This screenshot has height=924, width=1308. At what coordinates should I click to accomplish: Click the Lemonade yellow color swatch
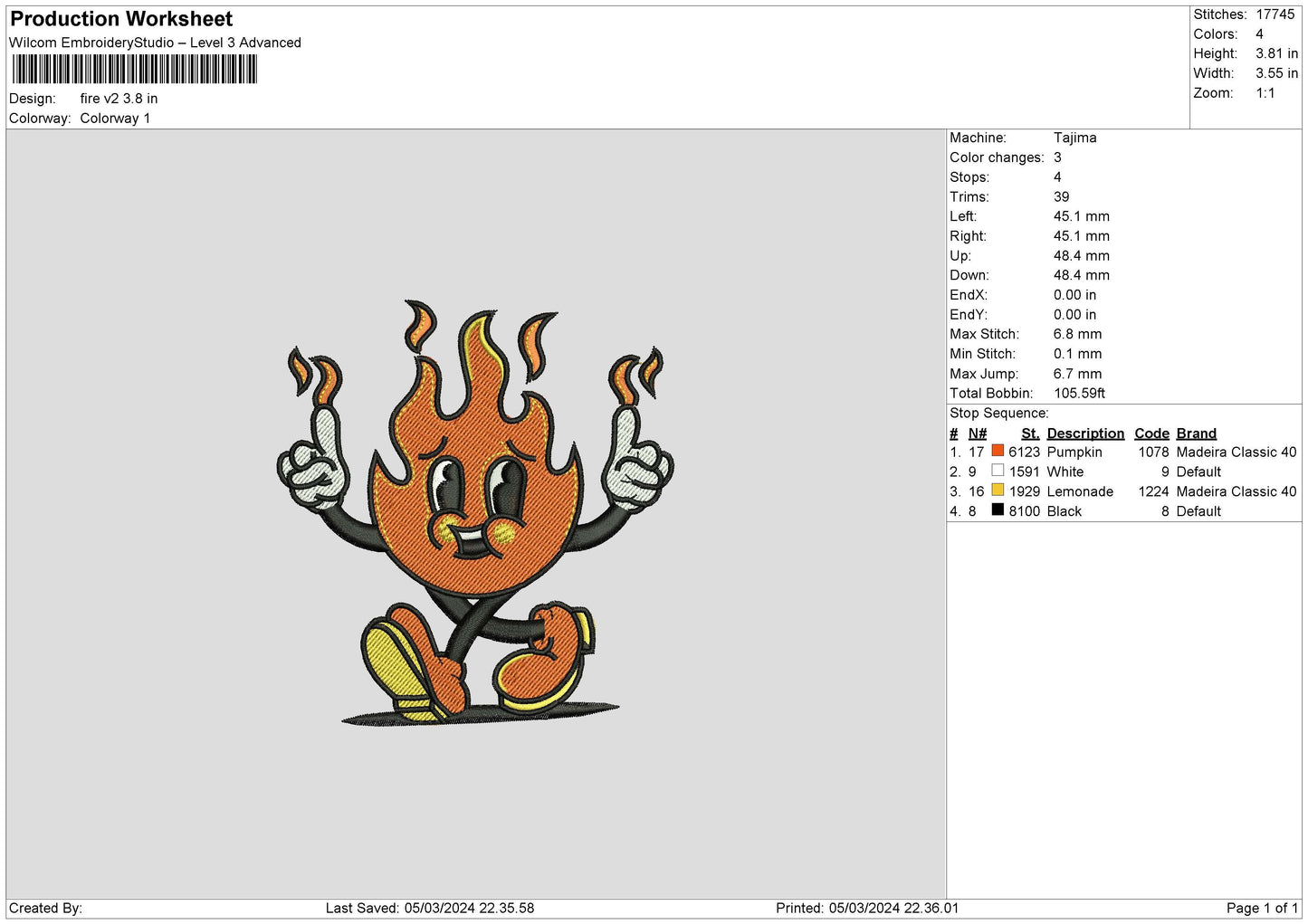click(x=998, y=491)
